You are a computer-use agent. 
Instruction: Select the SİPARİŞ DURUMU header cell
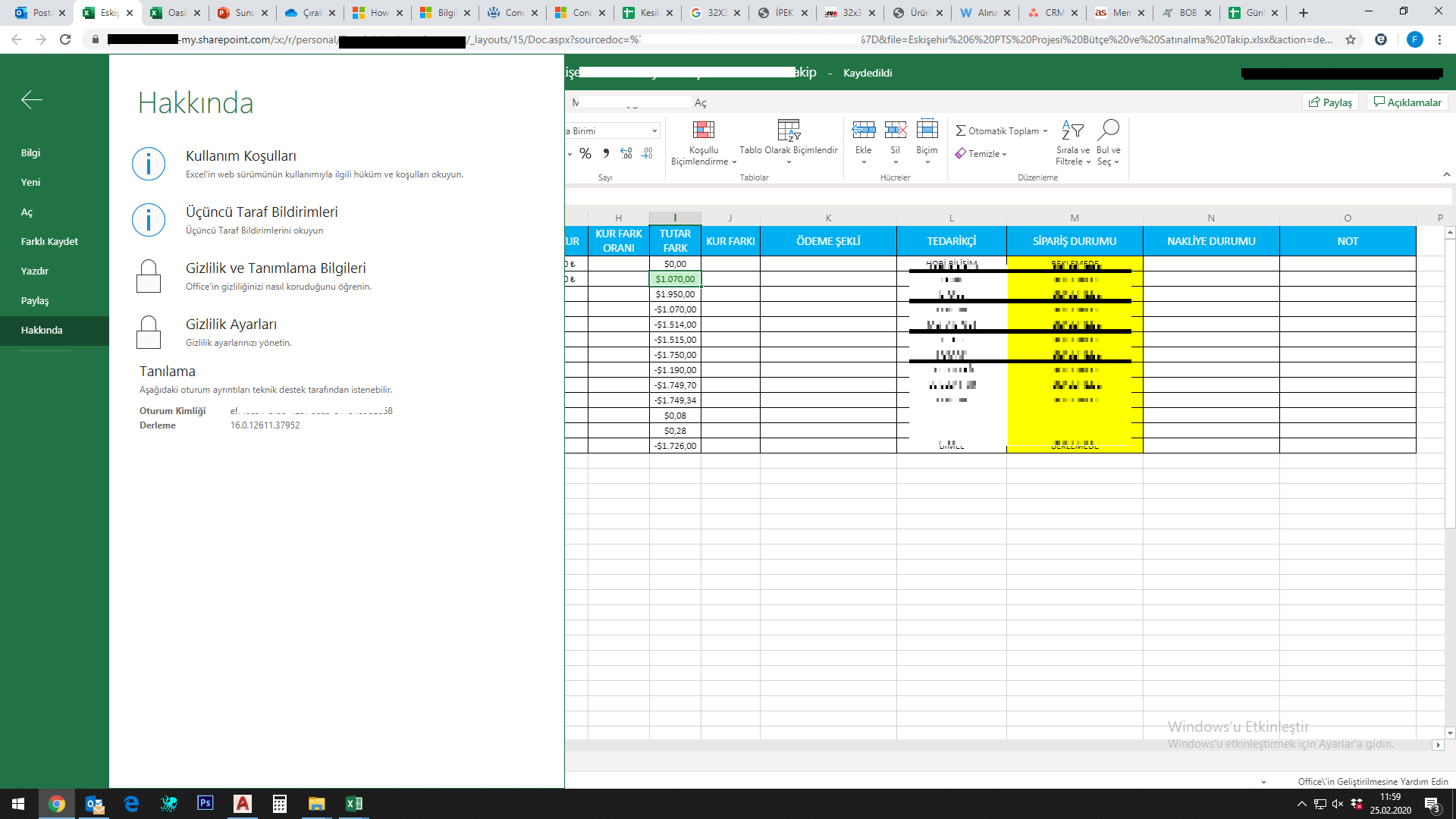coord(1075,241)
